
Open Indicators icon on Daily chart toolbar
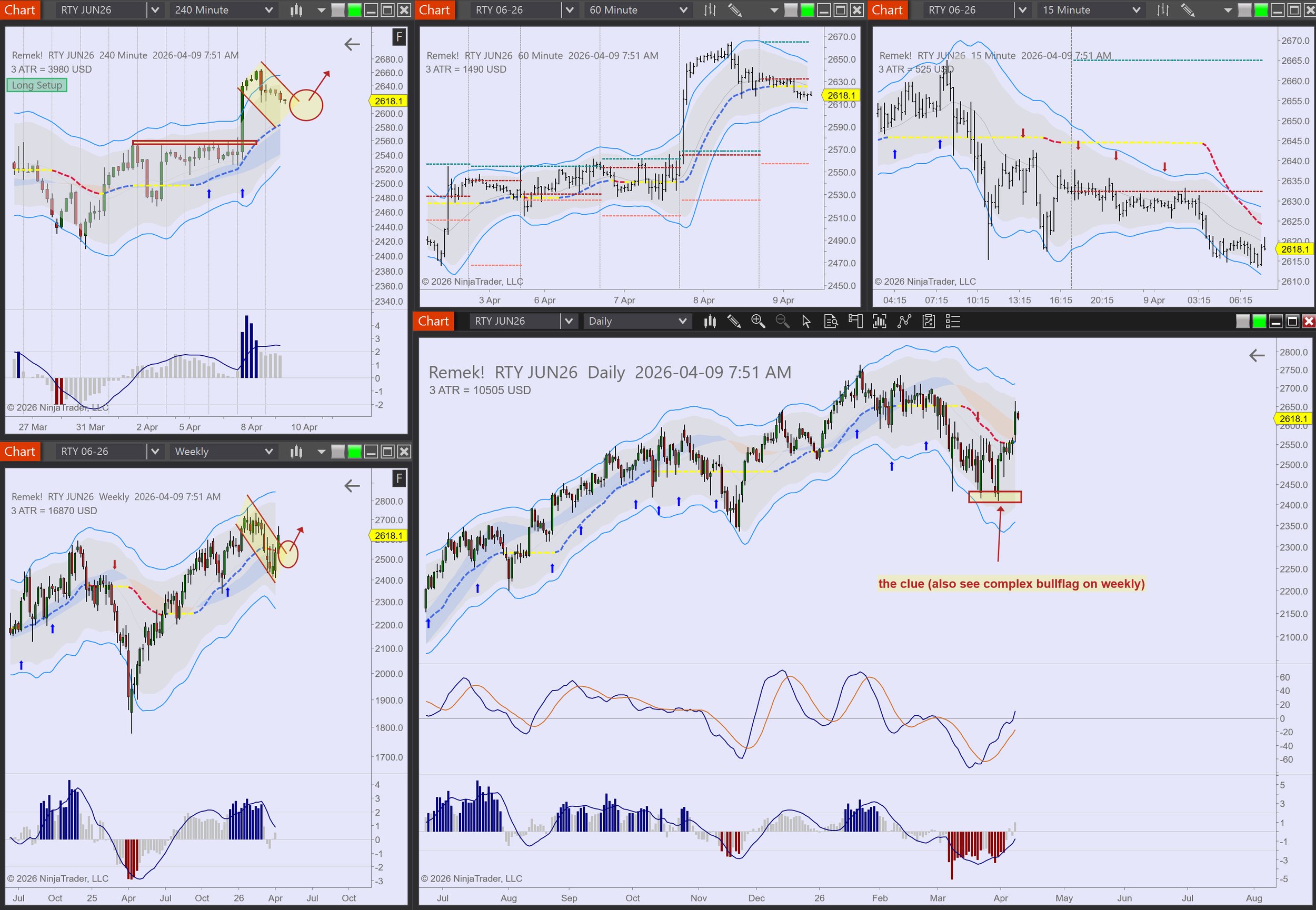click(879, 322)
